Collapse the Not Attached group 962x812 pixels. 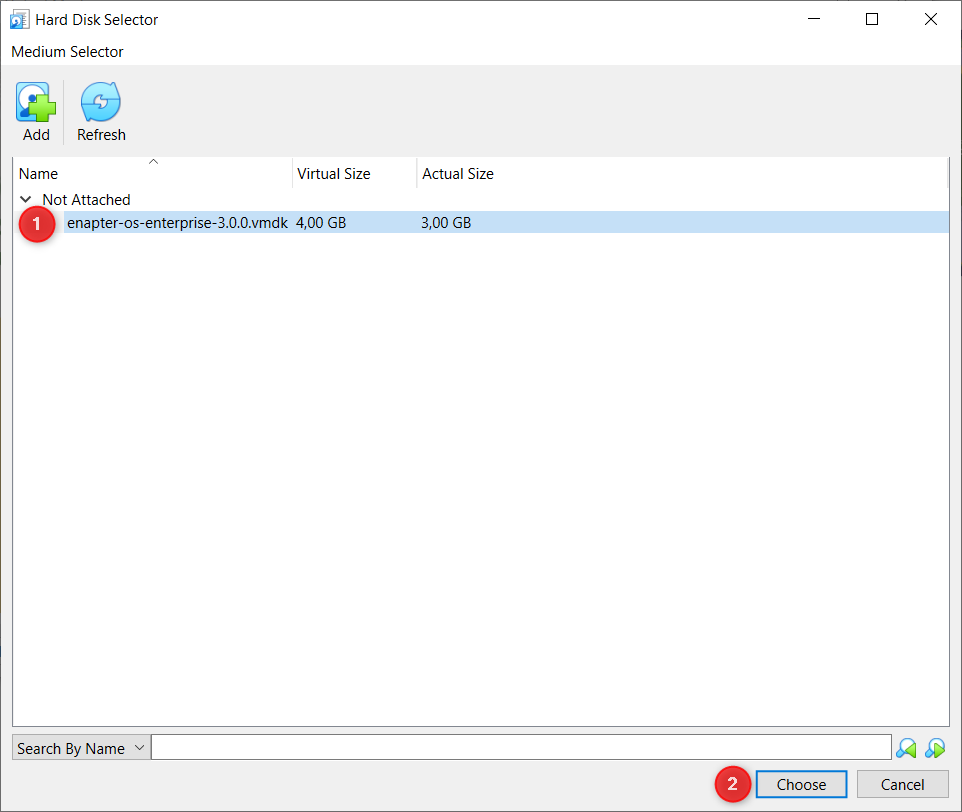pyautogui.click(x=25, y=199)
